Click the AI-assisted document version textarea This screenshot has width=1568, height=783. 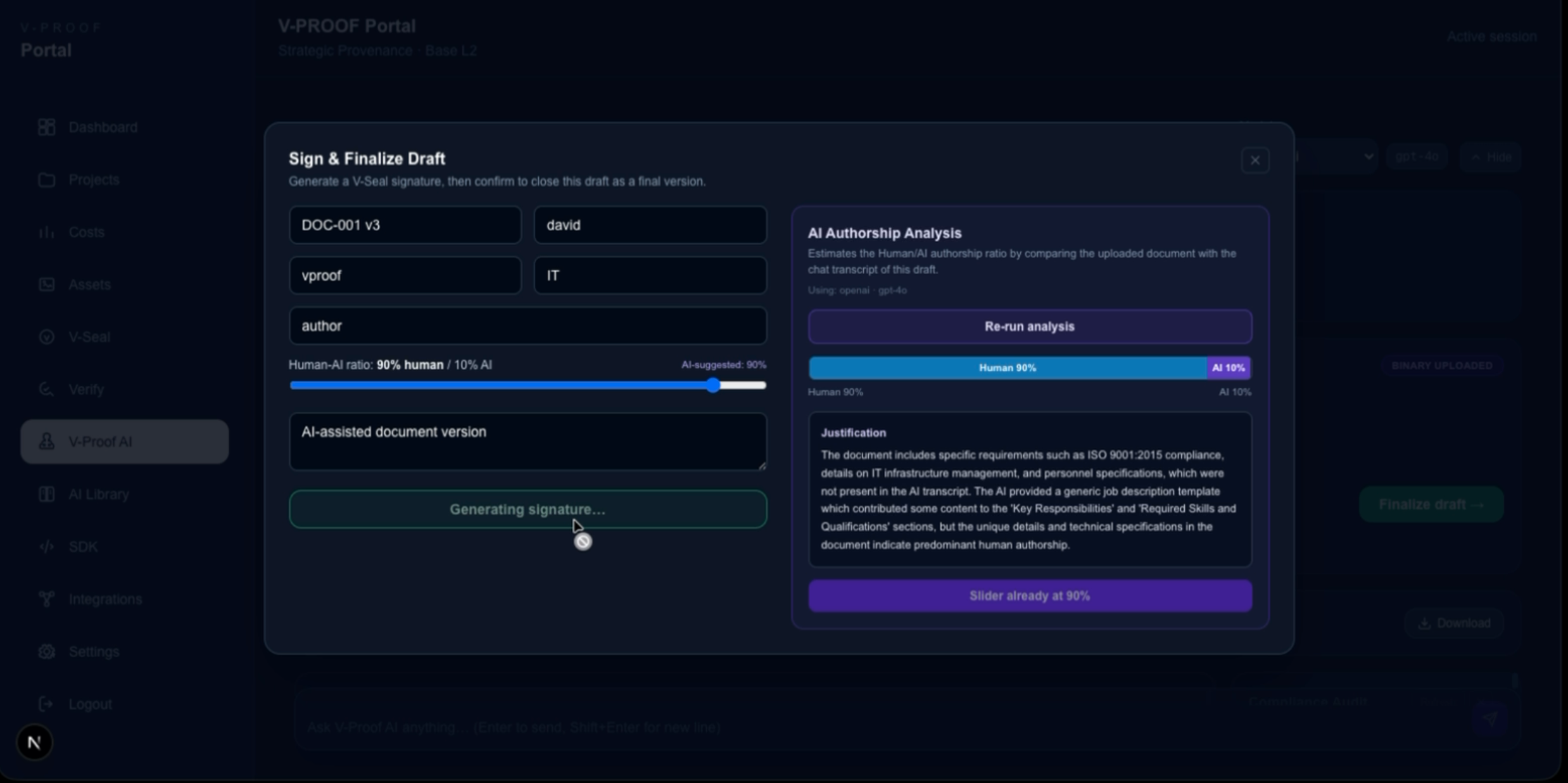point(528,442)
